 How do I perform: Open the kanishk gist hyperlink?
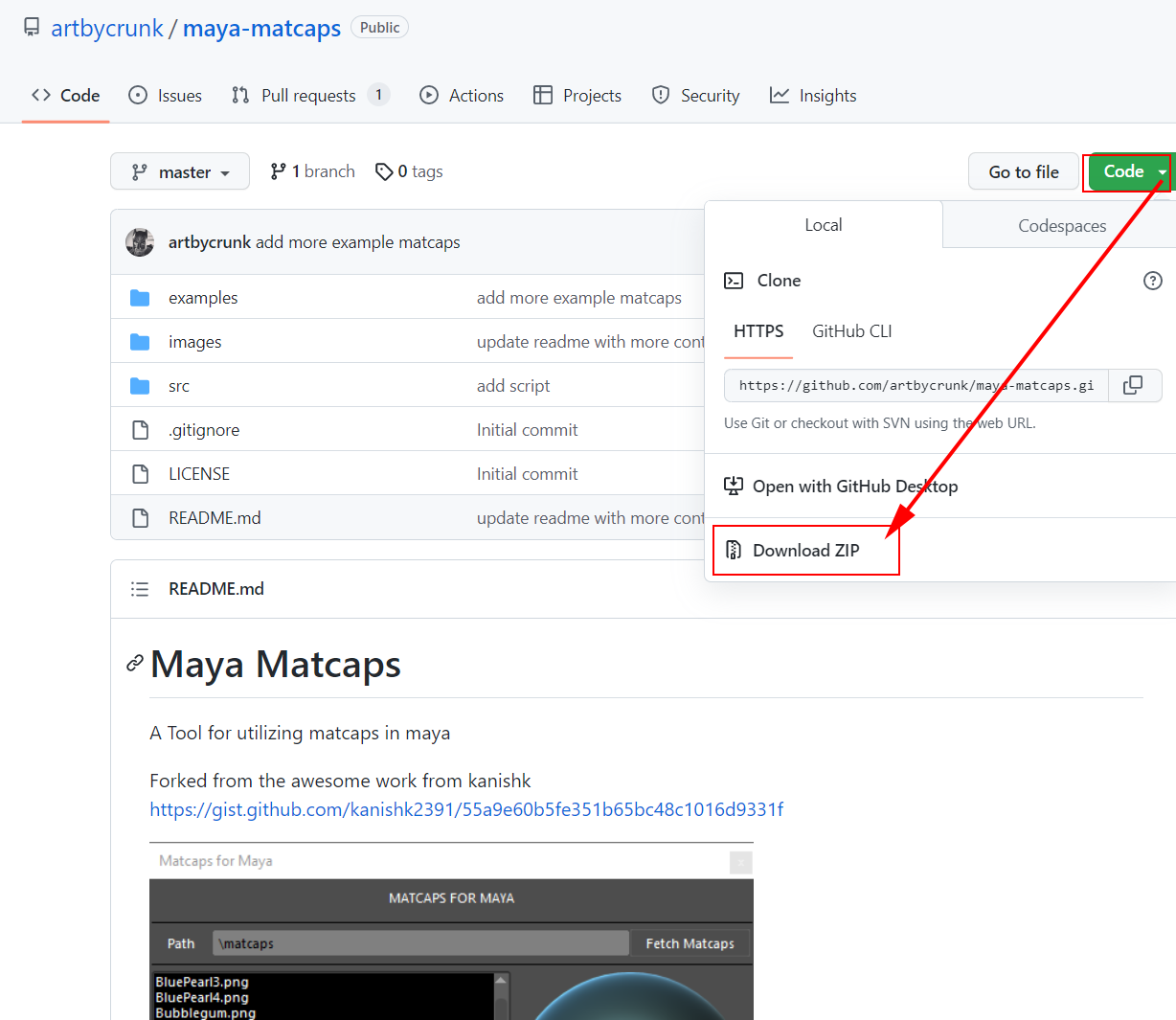pos(466,810)
